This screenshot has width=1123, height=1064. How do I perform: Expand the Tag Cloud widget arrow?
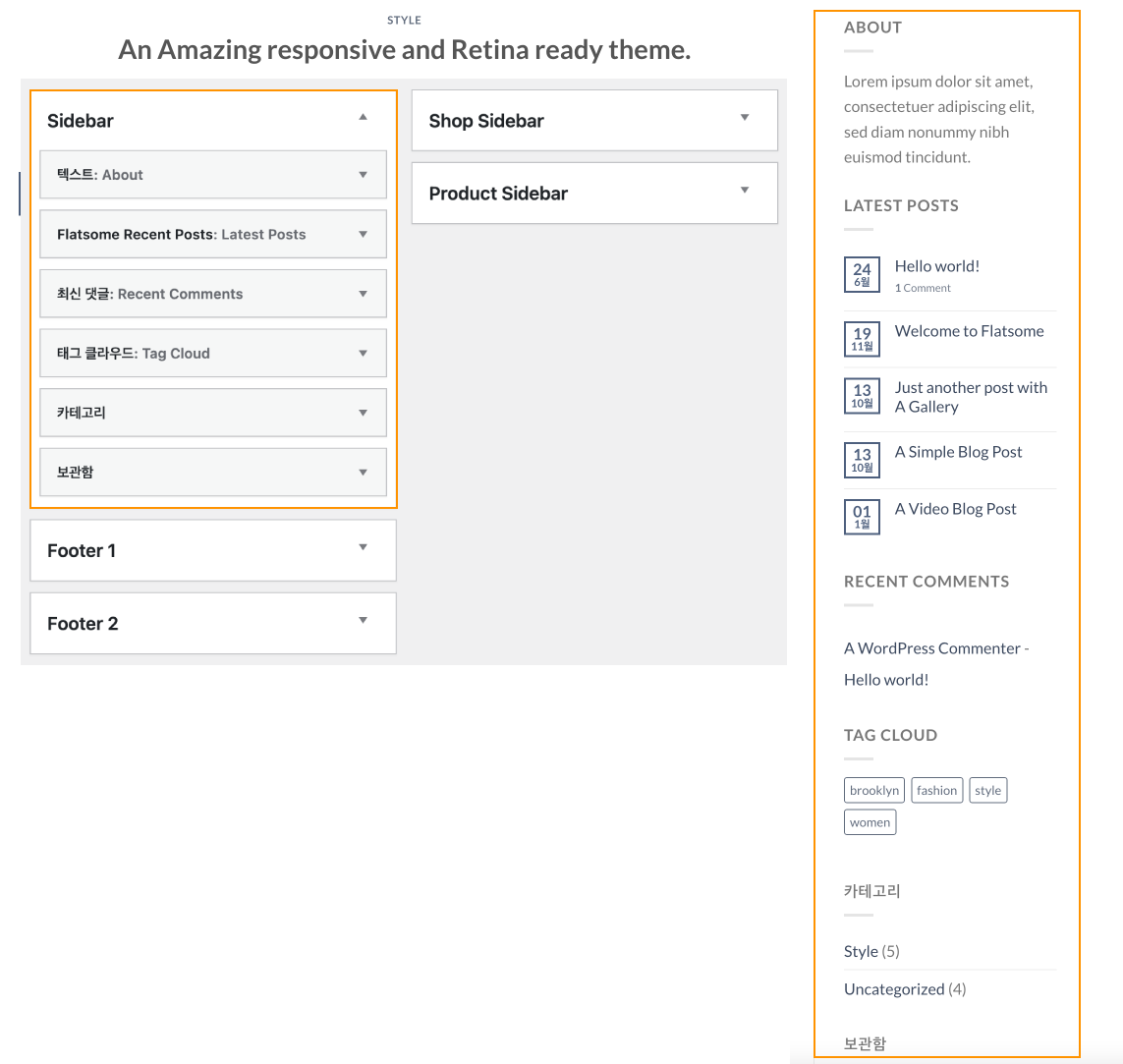coord(364,353)
